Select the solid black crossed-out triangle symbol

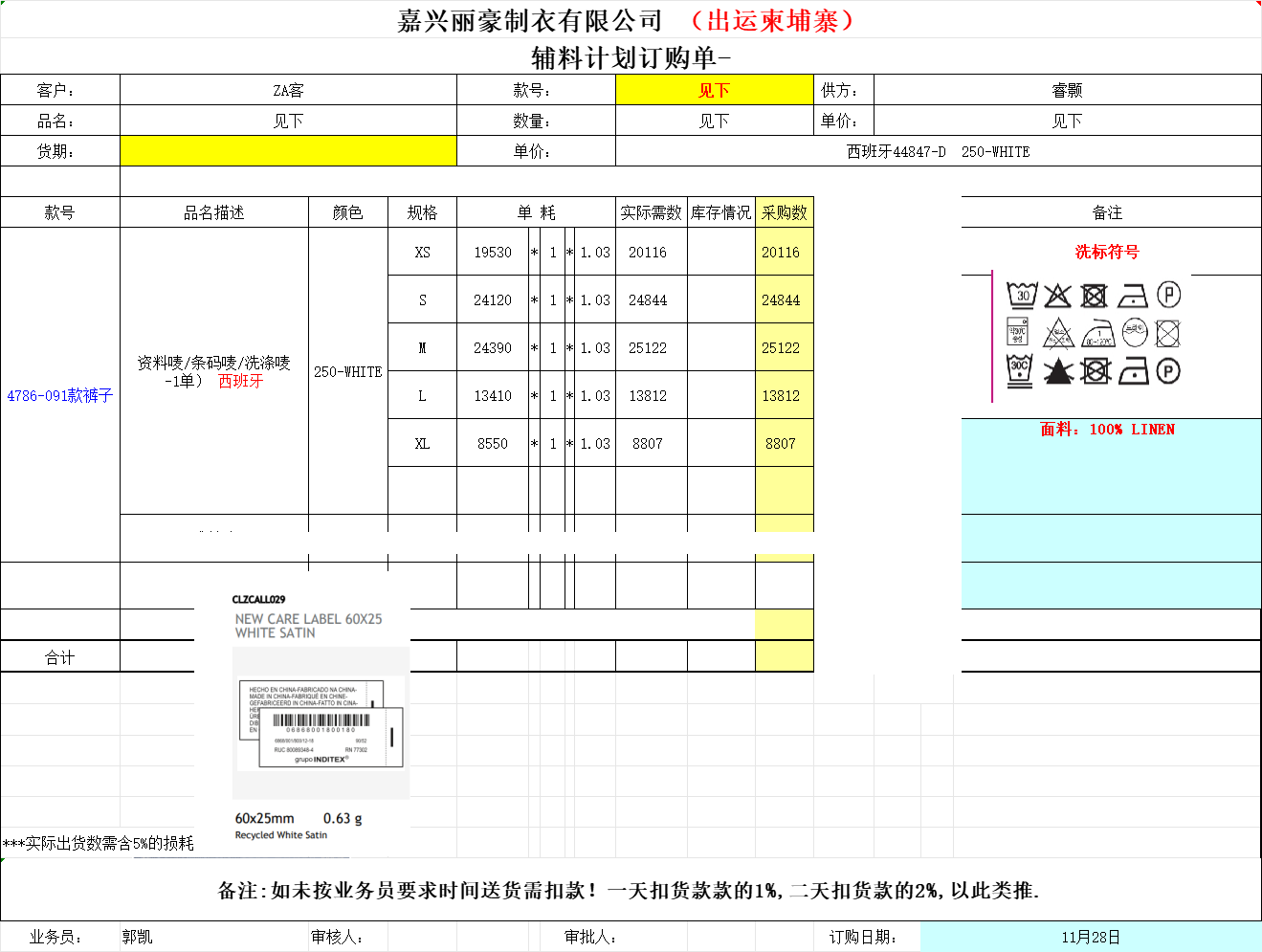tap(1057, 371)
